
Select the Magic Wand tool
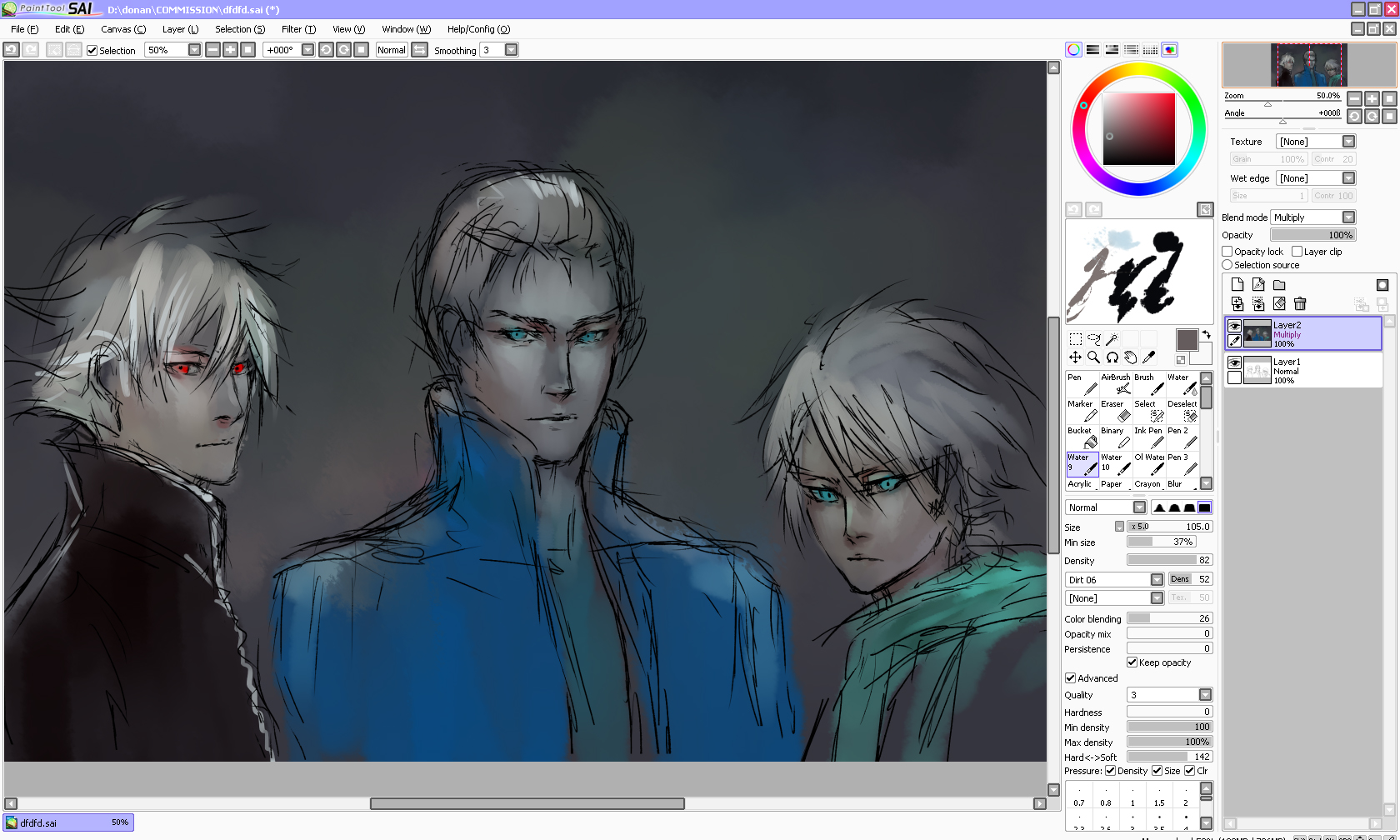point(1112,339)
